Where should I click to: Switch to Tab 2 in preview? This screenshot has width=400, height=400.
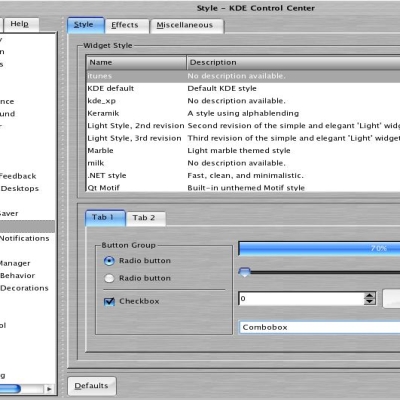(145, 218)
